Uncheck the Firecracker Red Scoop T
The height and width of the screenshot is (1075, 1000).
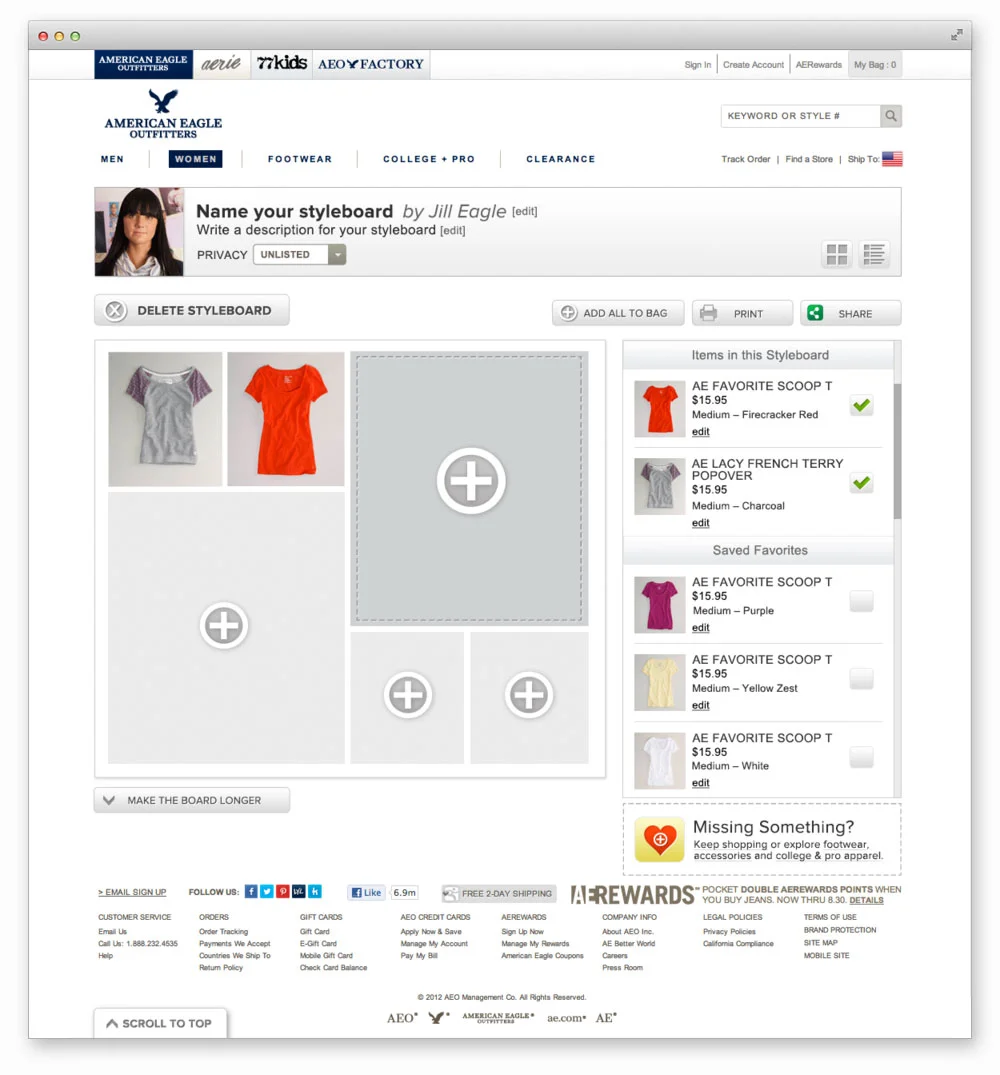pos(862,405)
